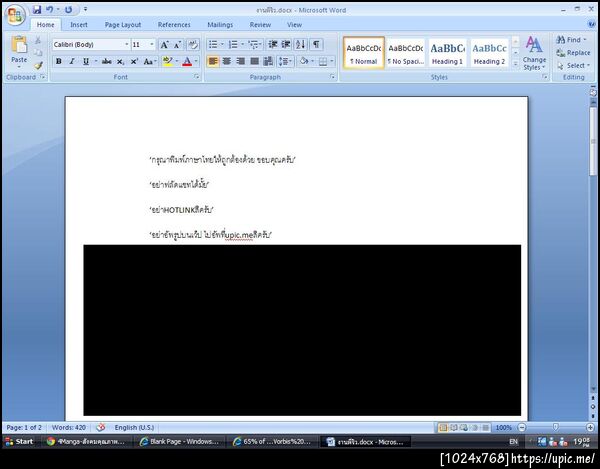Apply the Normal style
The height and width of the screenshot is (469, 600).
[364, 53]
